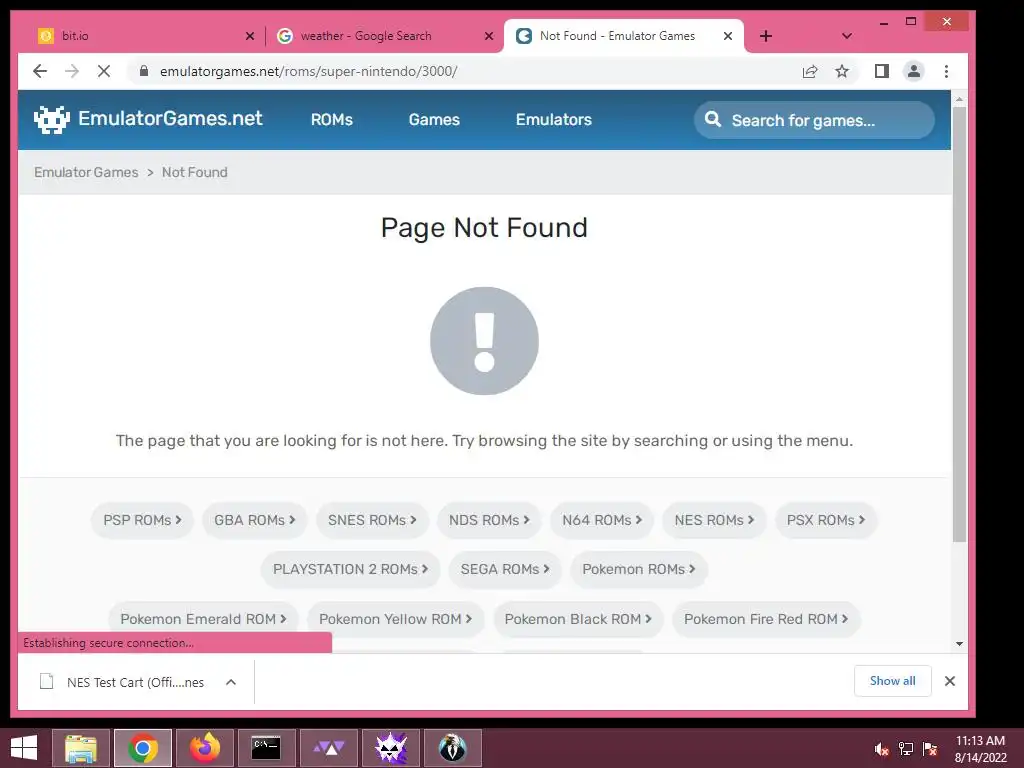
Task: Close the bit.io tab
Action: [249, 36]
